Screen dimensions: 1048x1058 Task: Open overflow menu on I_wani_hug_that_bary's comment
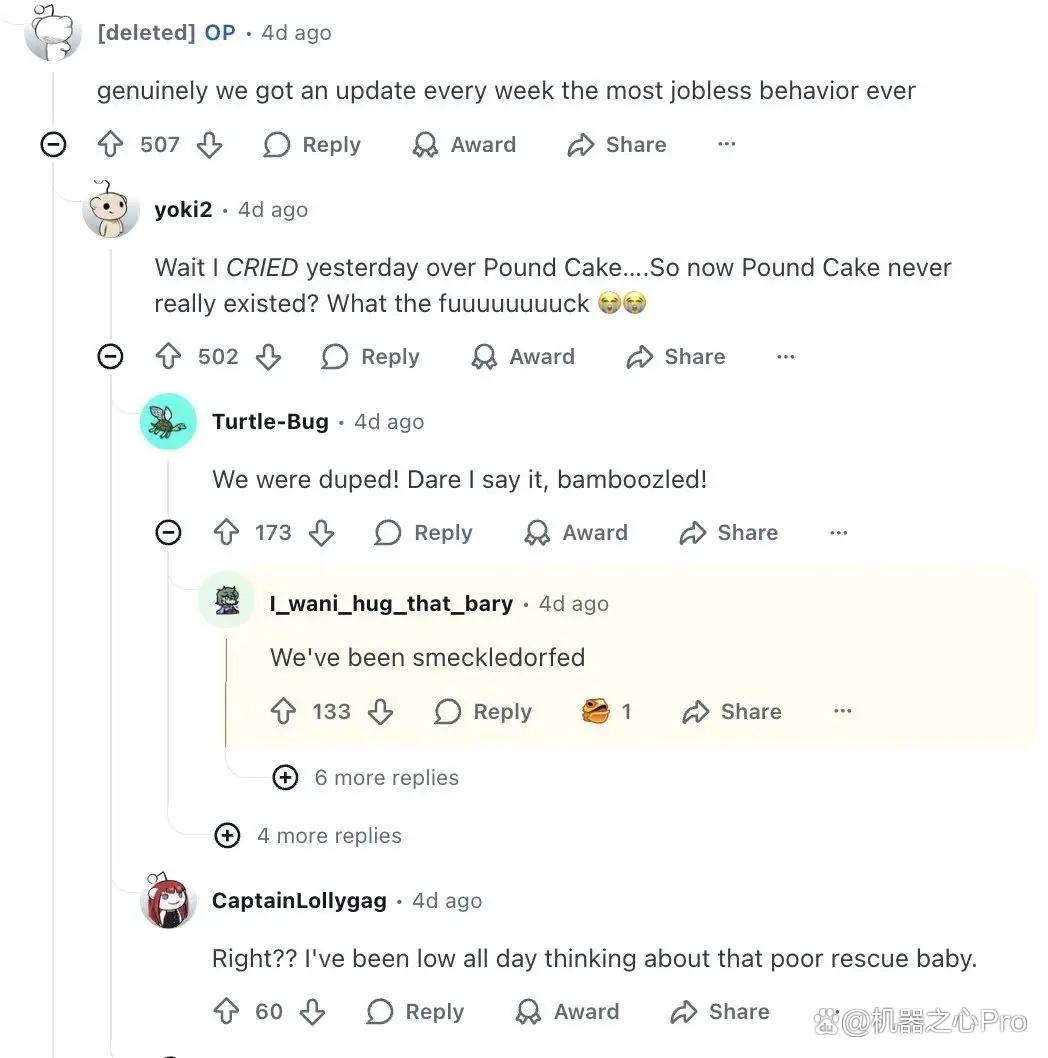[x=842, y=711]
